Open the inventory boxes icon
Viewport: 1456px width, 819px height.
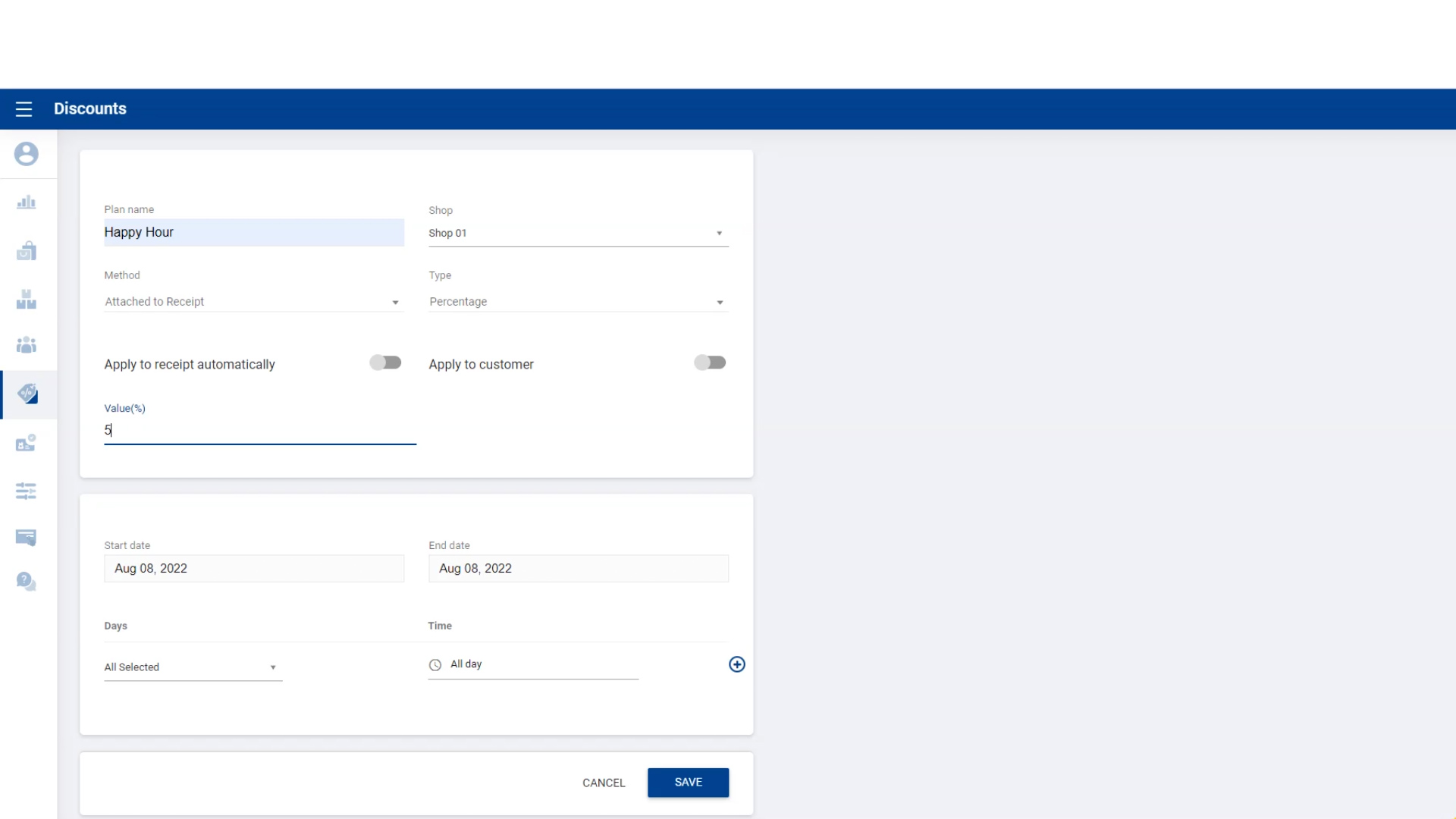(x=27, y=300)
